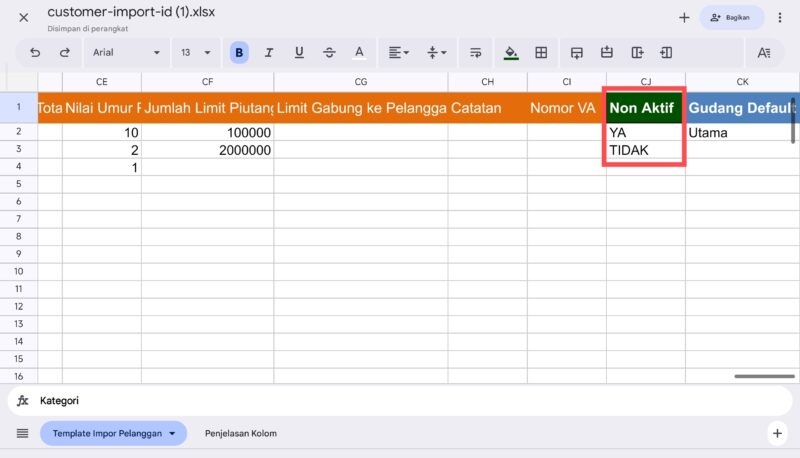Click the redo arrow icon
Screen dimensions: 800x458
click(65, 53)
